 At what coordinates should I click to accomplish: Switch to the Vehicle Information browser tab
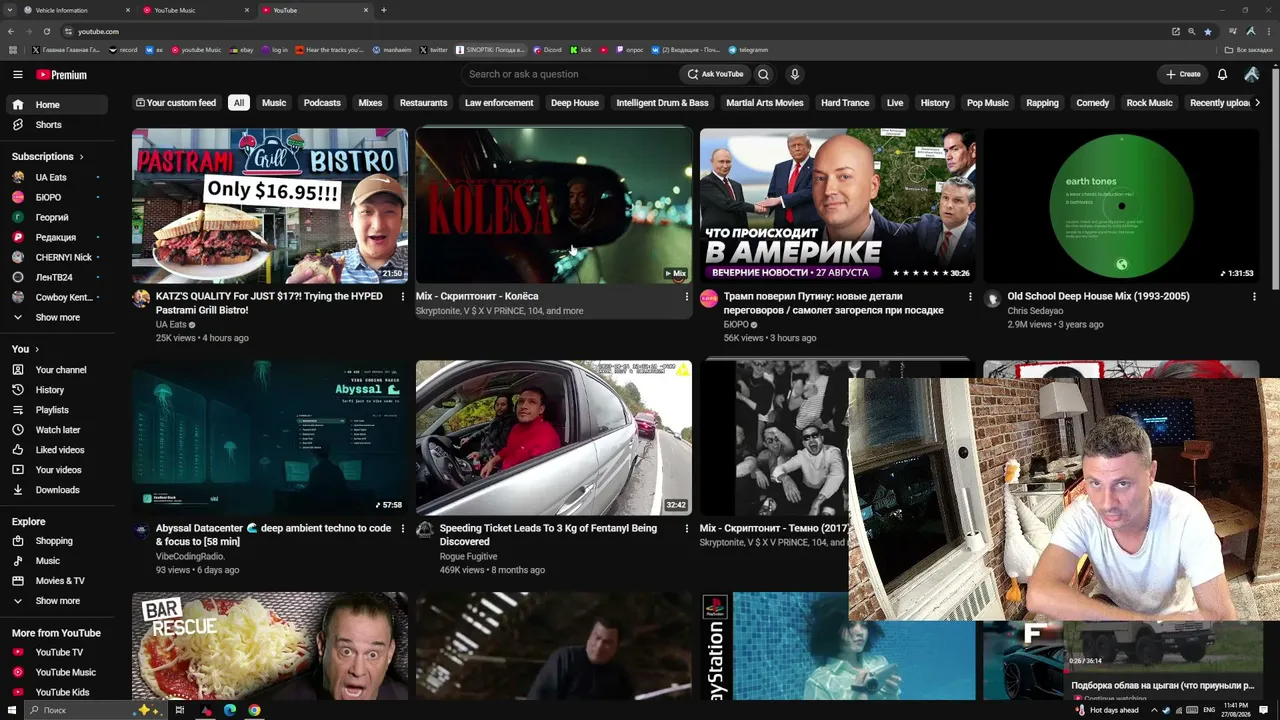coord(78,10)
